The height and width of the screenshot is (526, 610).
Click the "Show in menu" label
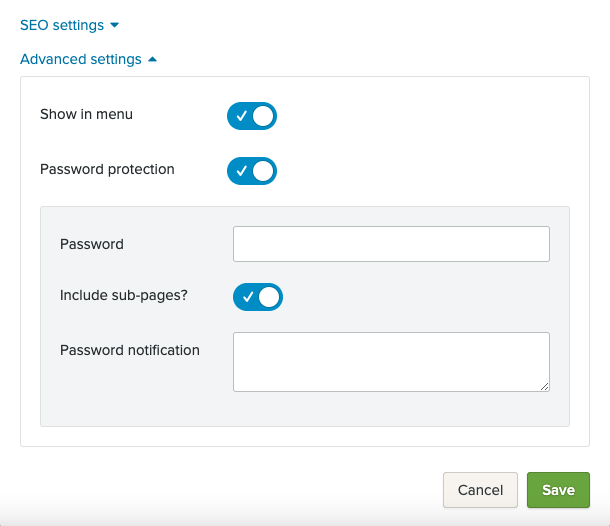(x=86, y=114)
